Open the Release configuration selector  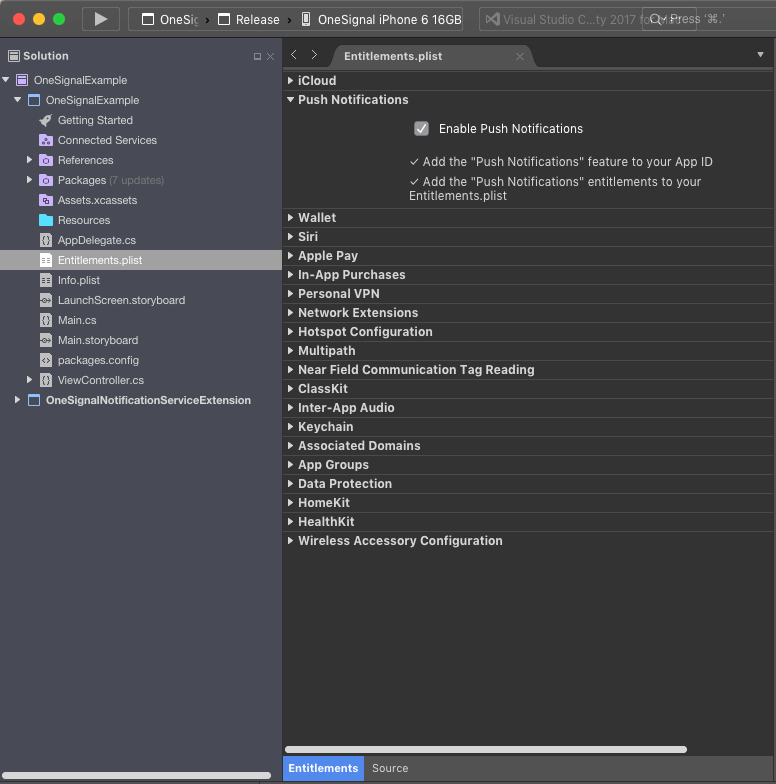pos(249,20)
